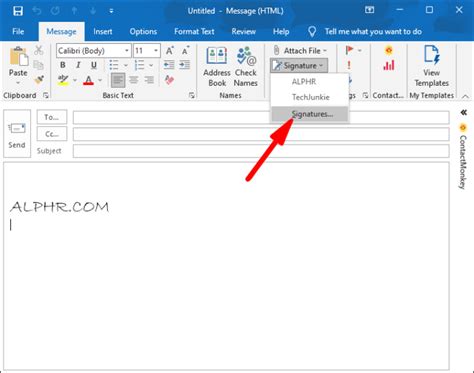Click Decrease Indent icon
474x373 pixels.
click(169, 65)
